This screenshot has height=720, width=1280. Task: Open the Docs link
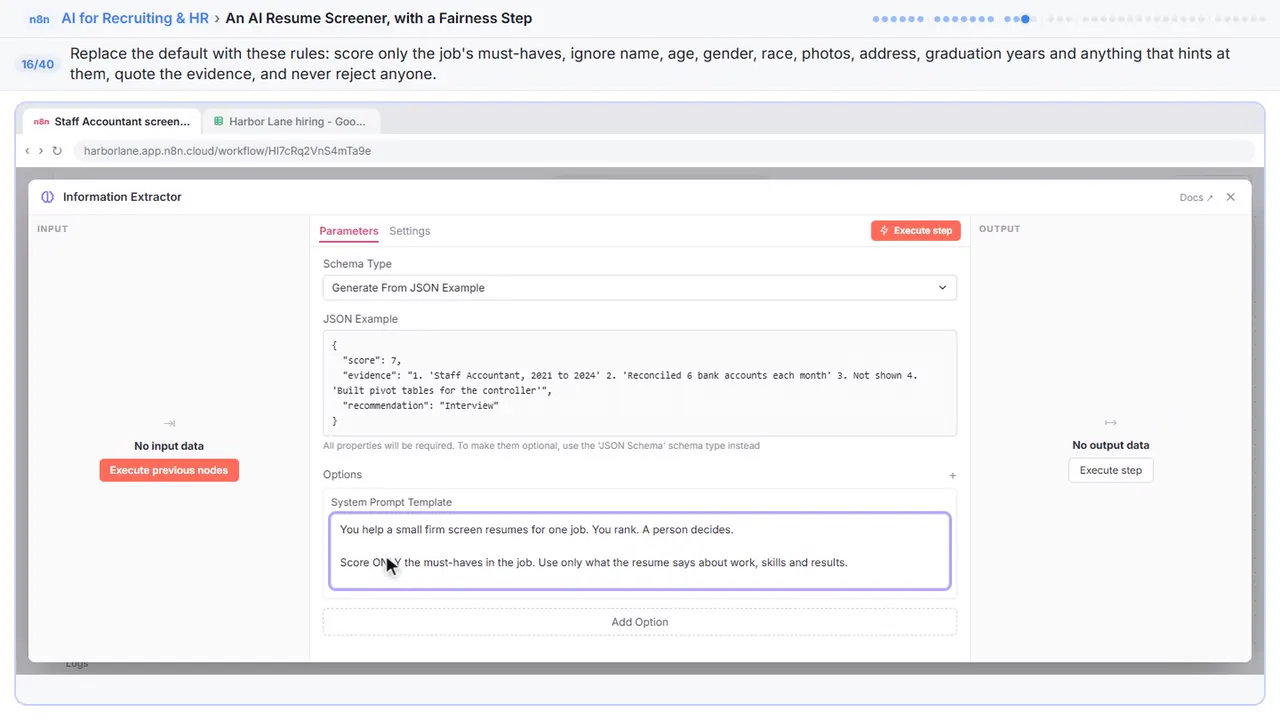pos(1196,197)
